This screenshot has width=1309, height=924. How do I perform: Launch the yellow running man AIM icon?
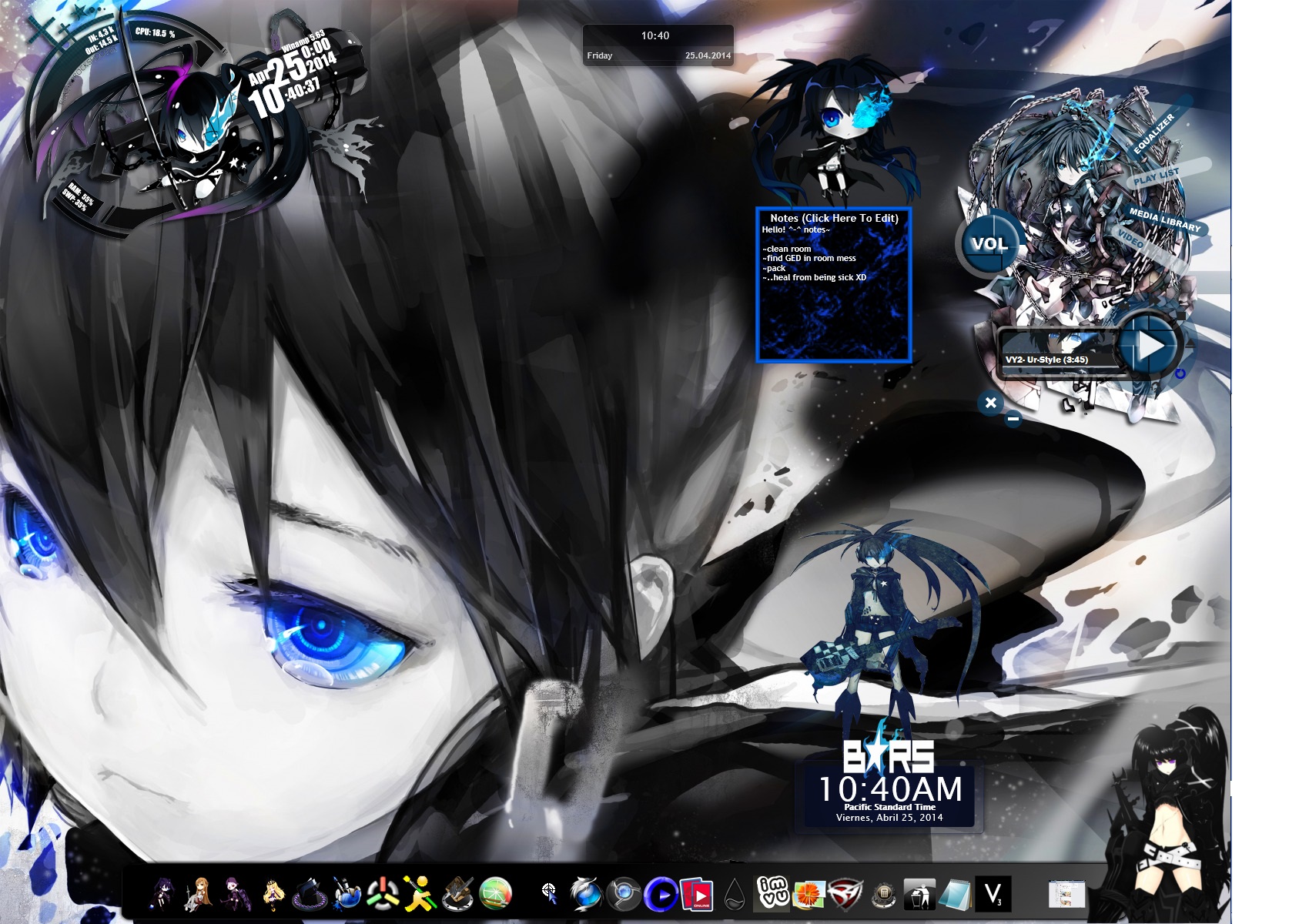pyautogui.click(x=420, y=894)
